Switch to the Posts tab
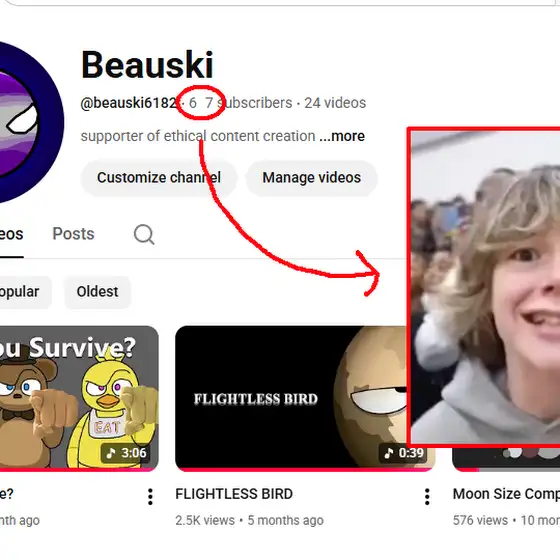Viewport: 560px width, 560px height. pos(74,234)
